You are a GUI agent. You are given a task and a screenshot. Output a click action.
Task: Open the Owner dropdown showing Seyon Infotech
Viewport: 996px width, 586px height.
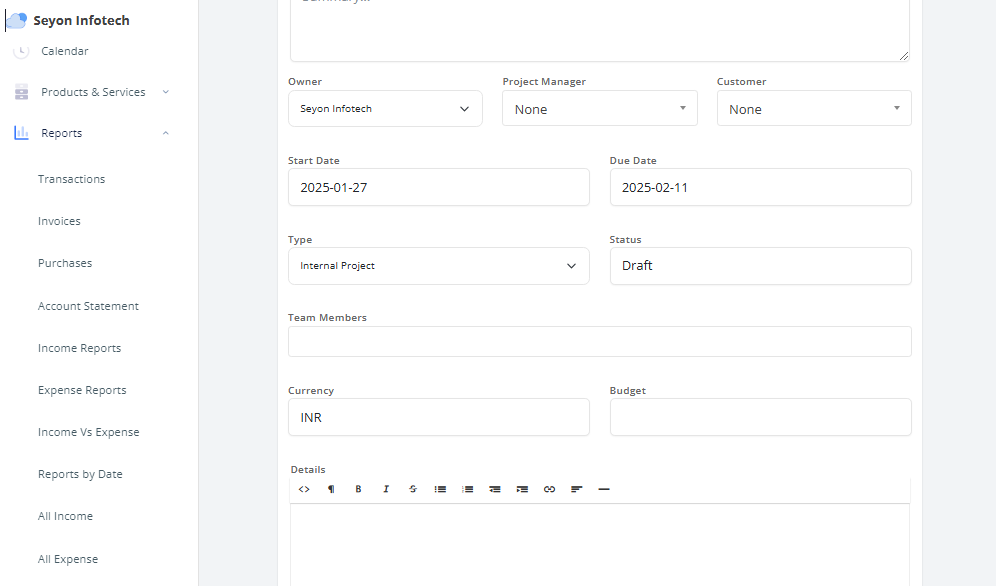point(385,109)
